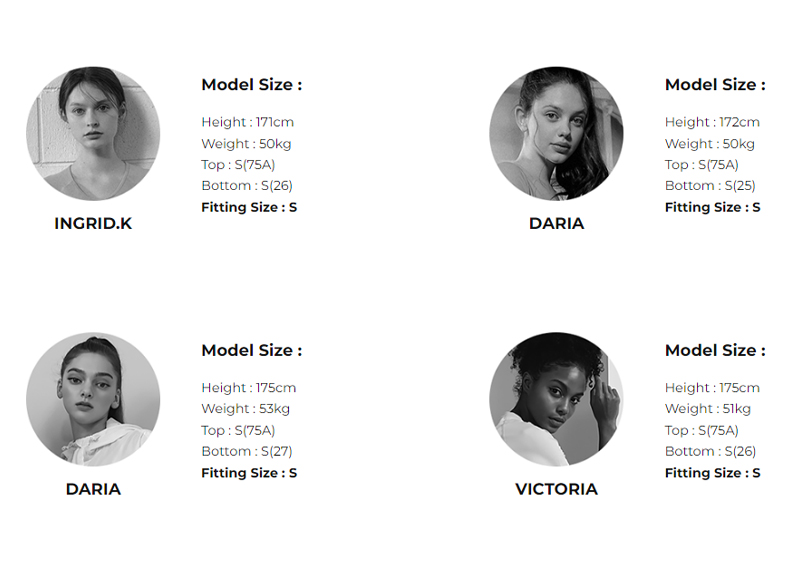Click the Bottom : S(27) line
Viewport: 799px width, 579px height.
247,452
